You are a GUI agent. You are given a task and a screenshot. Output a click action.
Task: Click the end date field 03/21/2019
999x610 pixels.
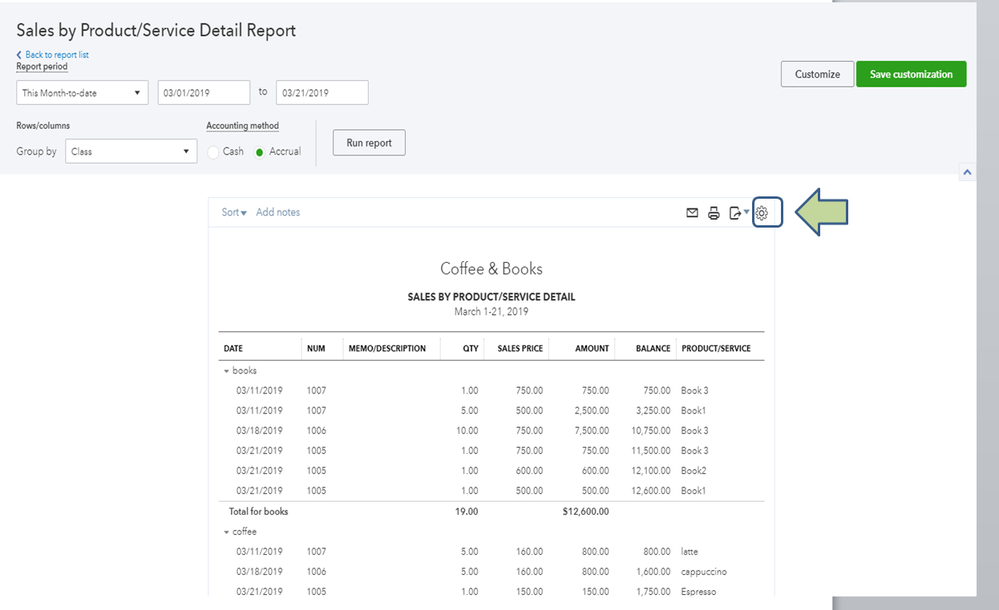tap(322, 93)
